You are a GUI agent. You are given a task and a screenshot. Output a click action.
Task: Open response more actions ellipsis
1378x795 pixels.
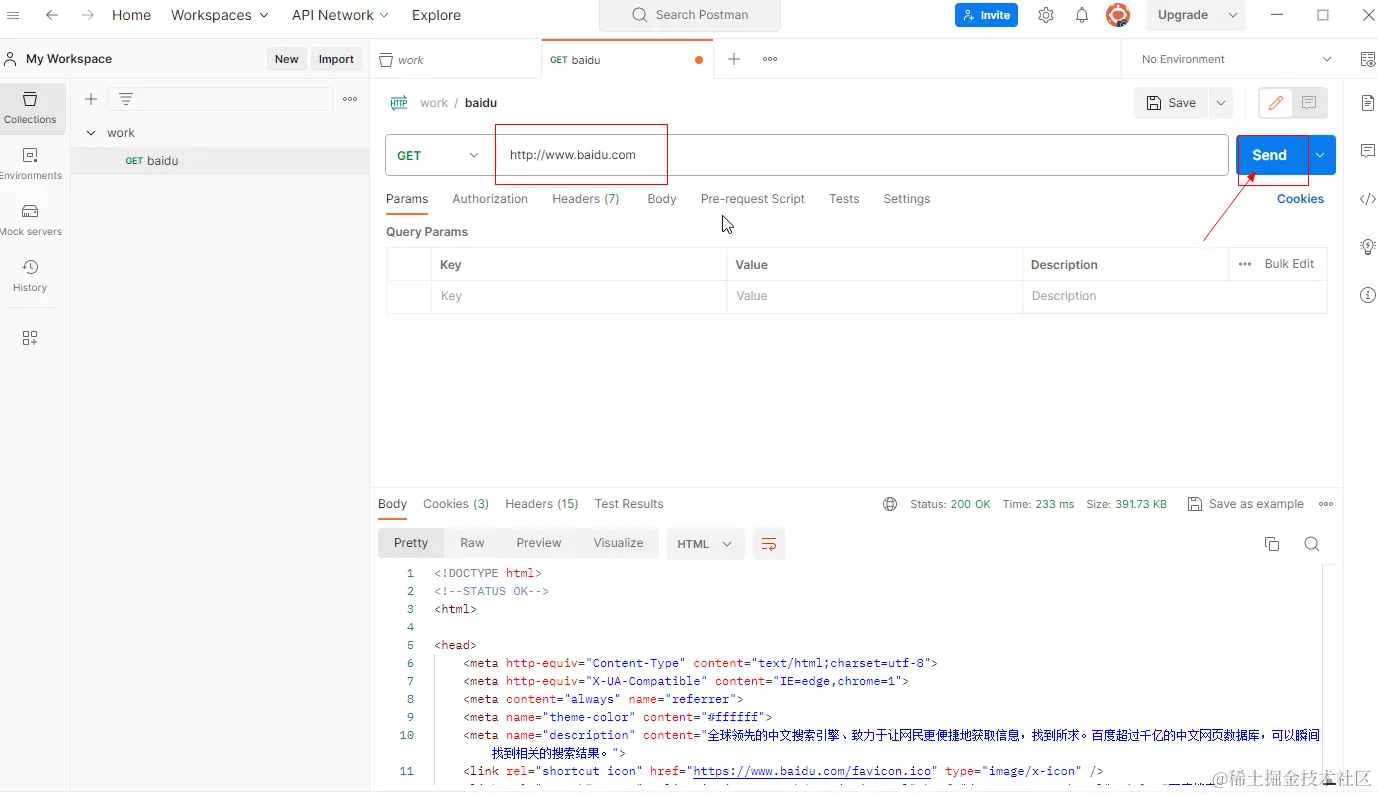[x=1326, y=504]
